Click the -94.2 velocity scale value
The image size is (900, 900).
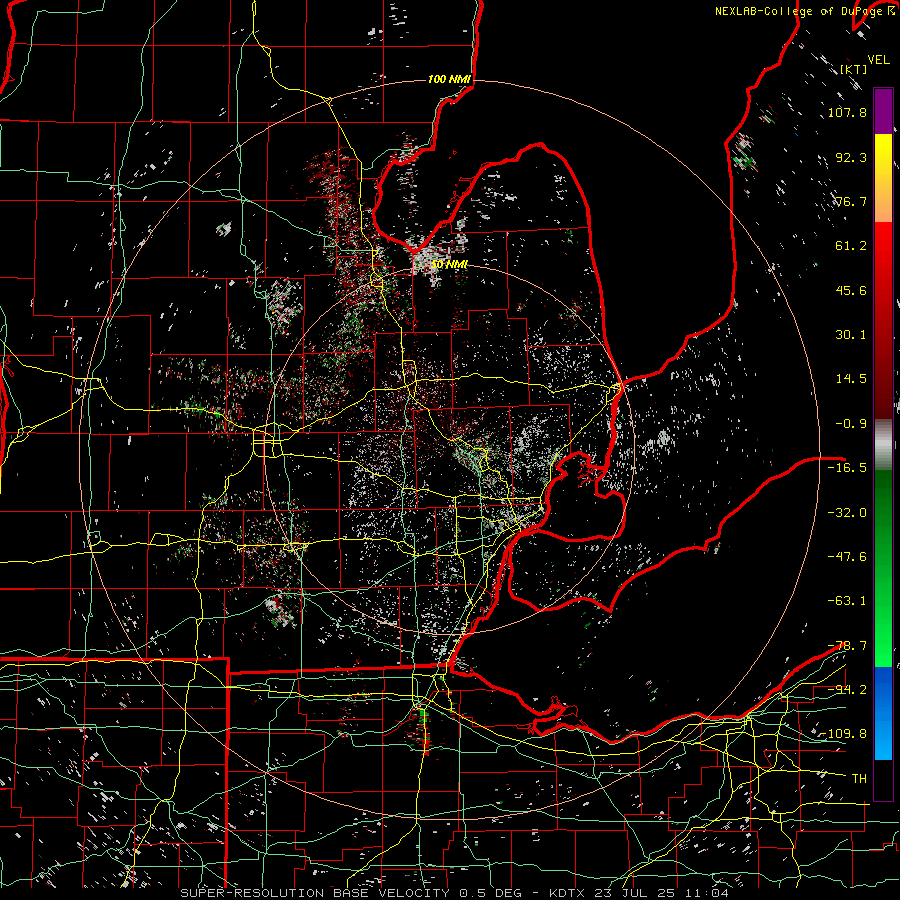click(847, 690)
